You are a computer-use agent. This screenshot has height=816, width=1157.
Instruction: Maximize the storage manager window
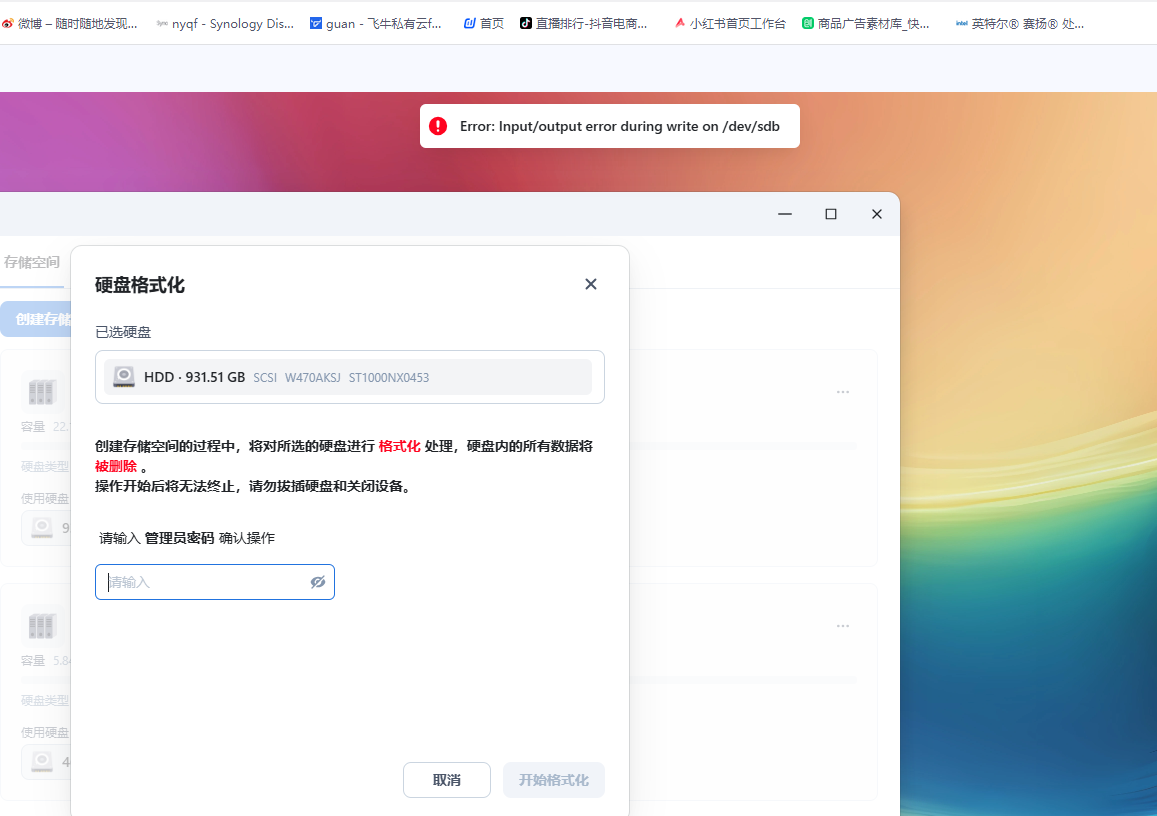[831, 214]
